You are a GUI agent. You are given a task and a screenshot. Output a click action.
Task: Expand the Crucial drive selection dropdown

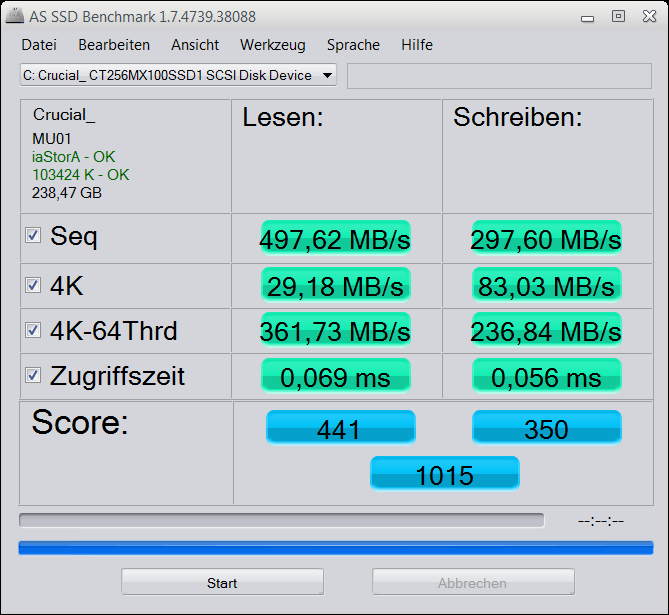coord(178,75)
